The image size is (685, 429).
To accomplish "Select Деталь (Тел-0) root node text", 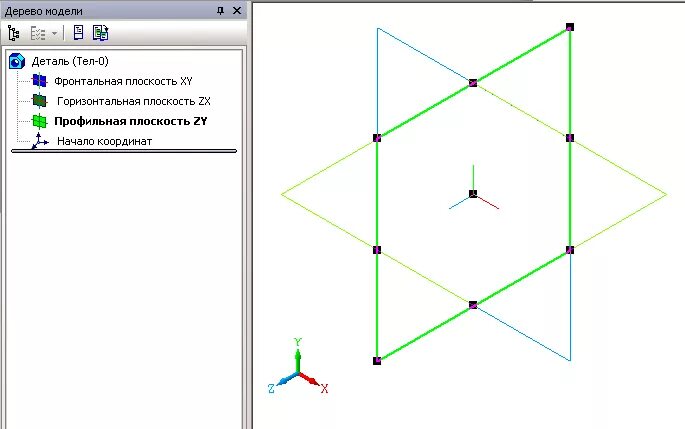I will point(70,61).
